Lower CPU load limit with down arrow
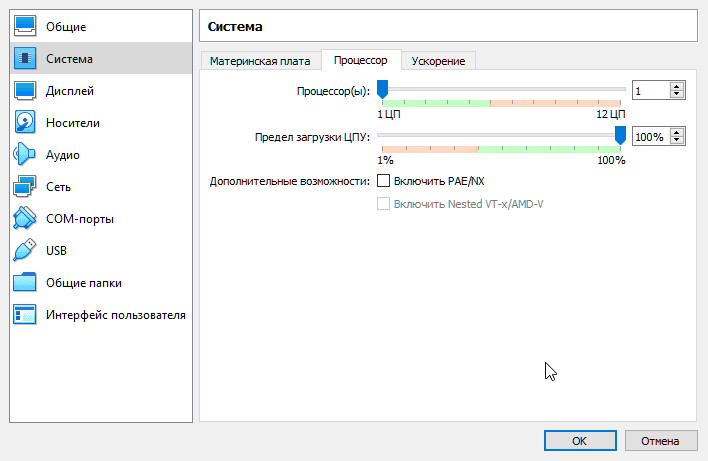The width and height of the screenshot is (708, 461). tap(677, 141)
